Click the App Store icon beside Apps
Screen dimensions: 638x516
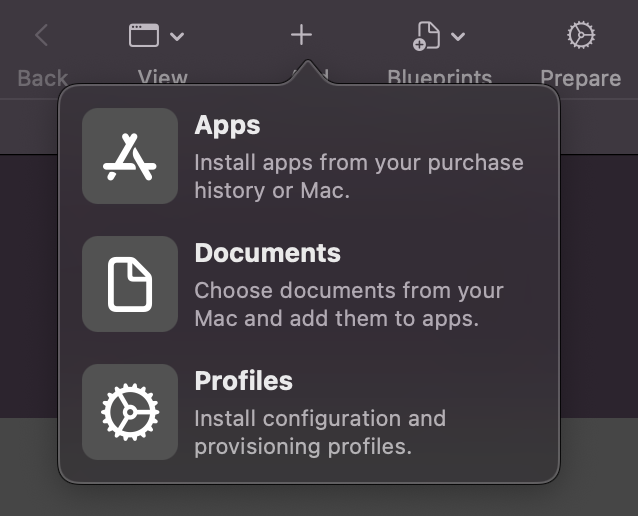click(130, 157)
